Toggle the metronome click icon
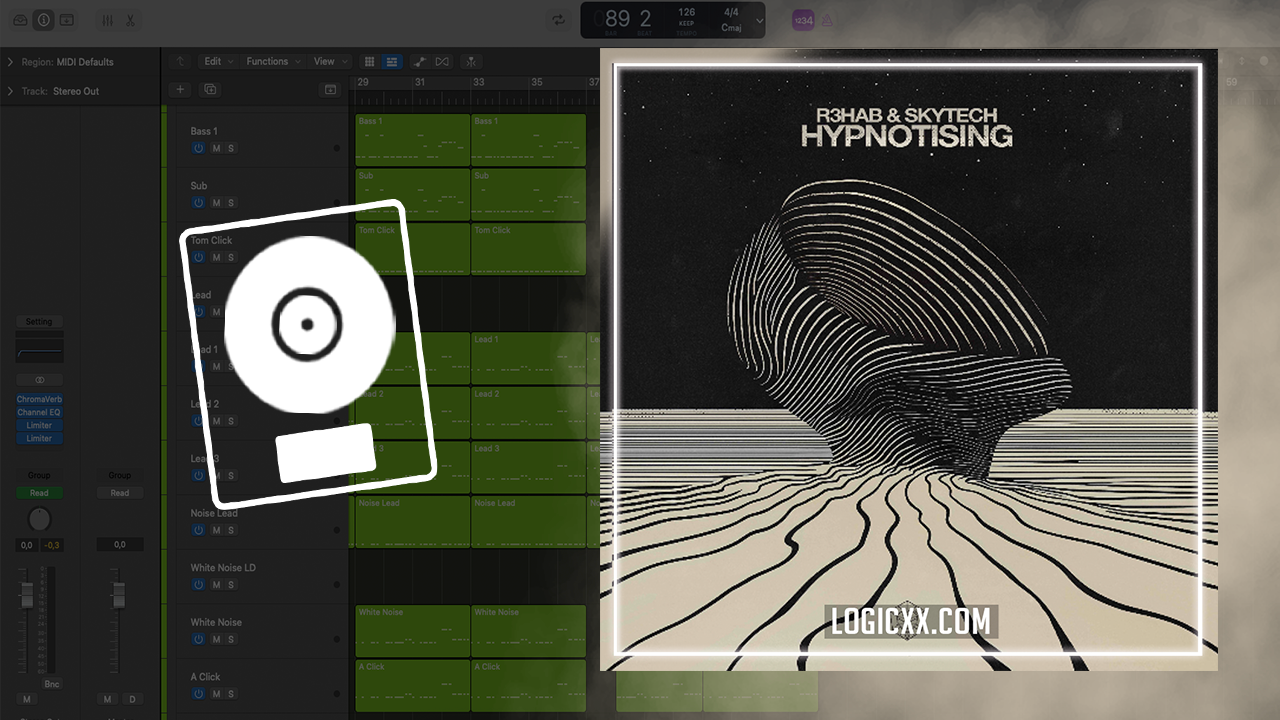 tap(827, 20)
